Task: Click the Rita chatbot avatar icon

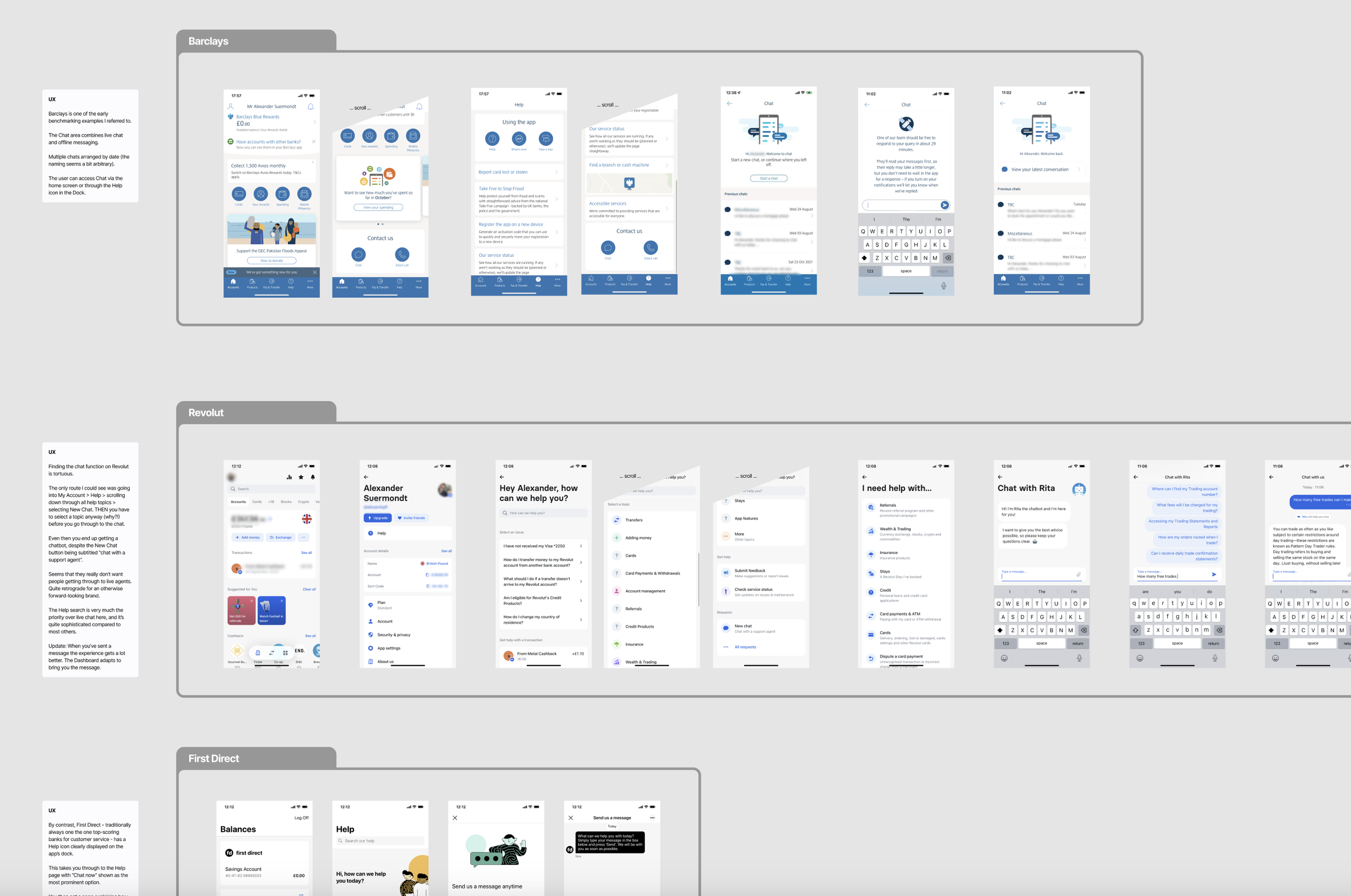Action: pos(1079,489)
